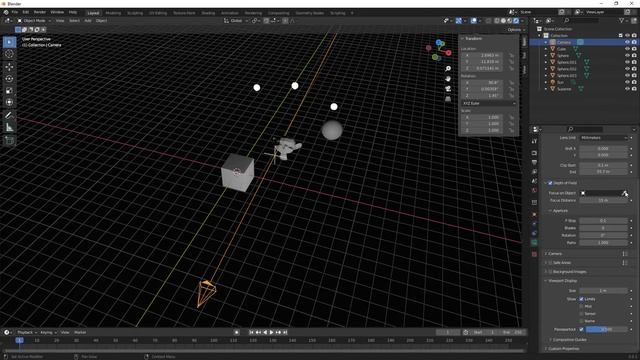The width and height of the screenshot is (640, 360).
Task: Select the Cursor tool
Action: click(9, 54)
